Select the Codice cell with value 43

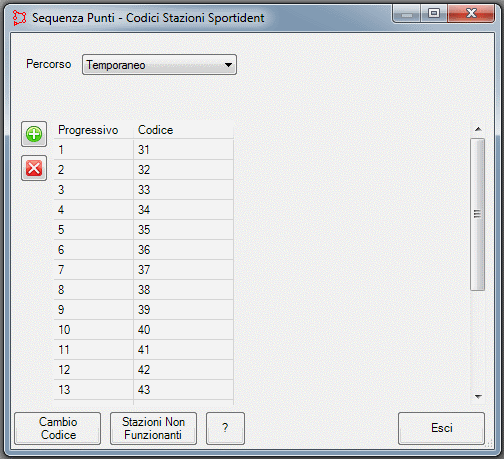[x=183, y=390]
